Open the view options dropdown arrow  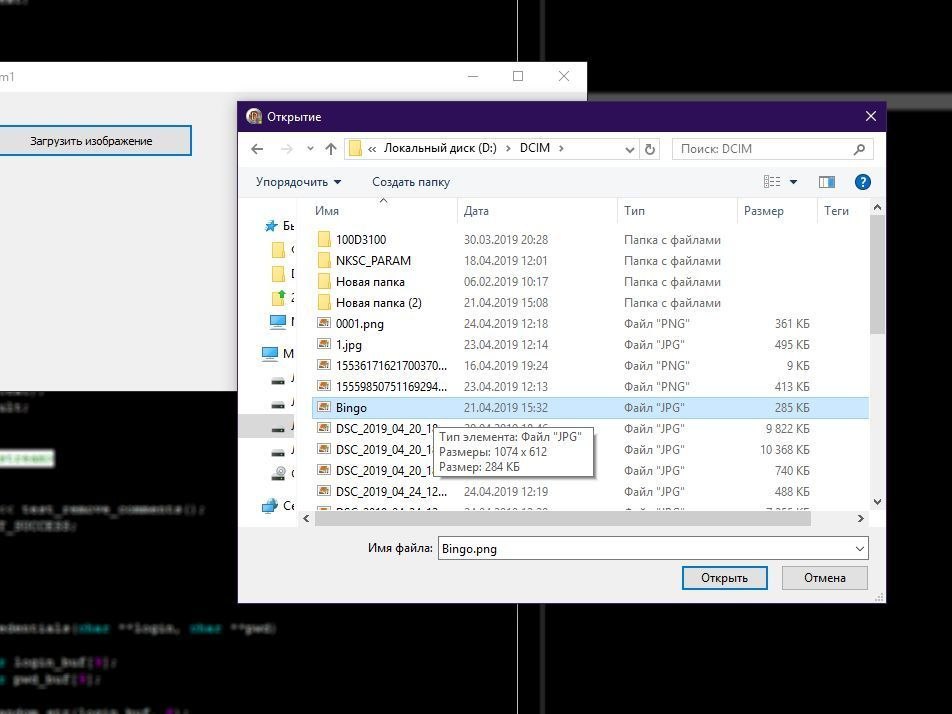793,182
